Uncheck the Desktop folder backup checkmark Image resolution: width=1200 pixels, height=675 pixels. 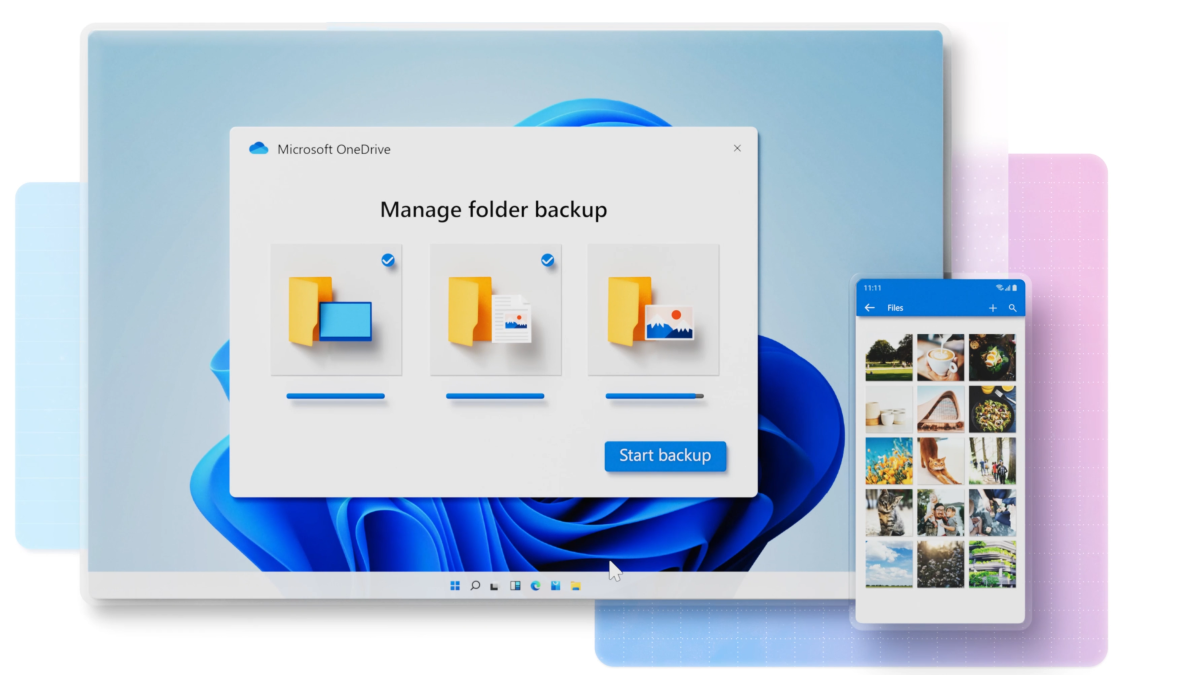click(x=388, y=260)
